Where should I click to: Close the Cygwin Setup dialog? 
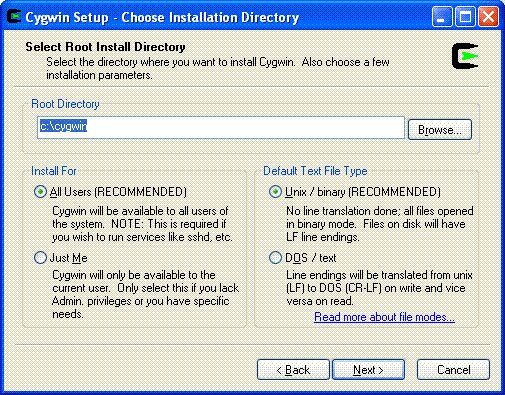pos(488,16)
